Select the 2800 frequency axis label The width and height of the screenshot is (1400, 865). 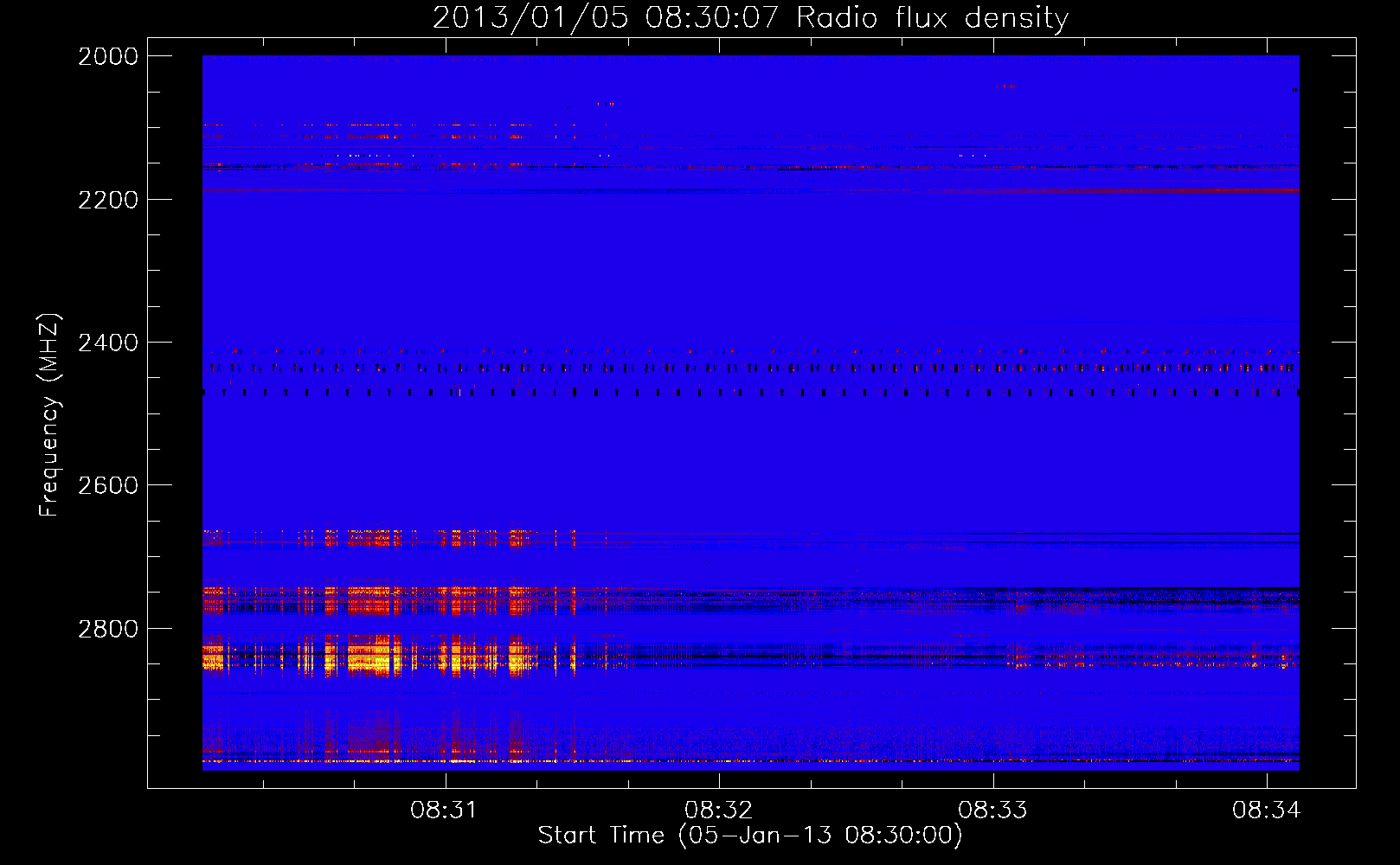(x=108, y=629)
